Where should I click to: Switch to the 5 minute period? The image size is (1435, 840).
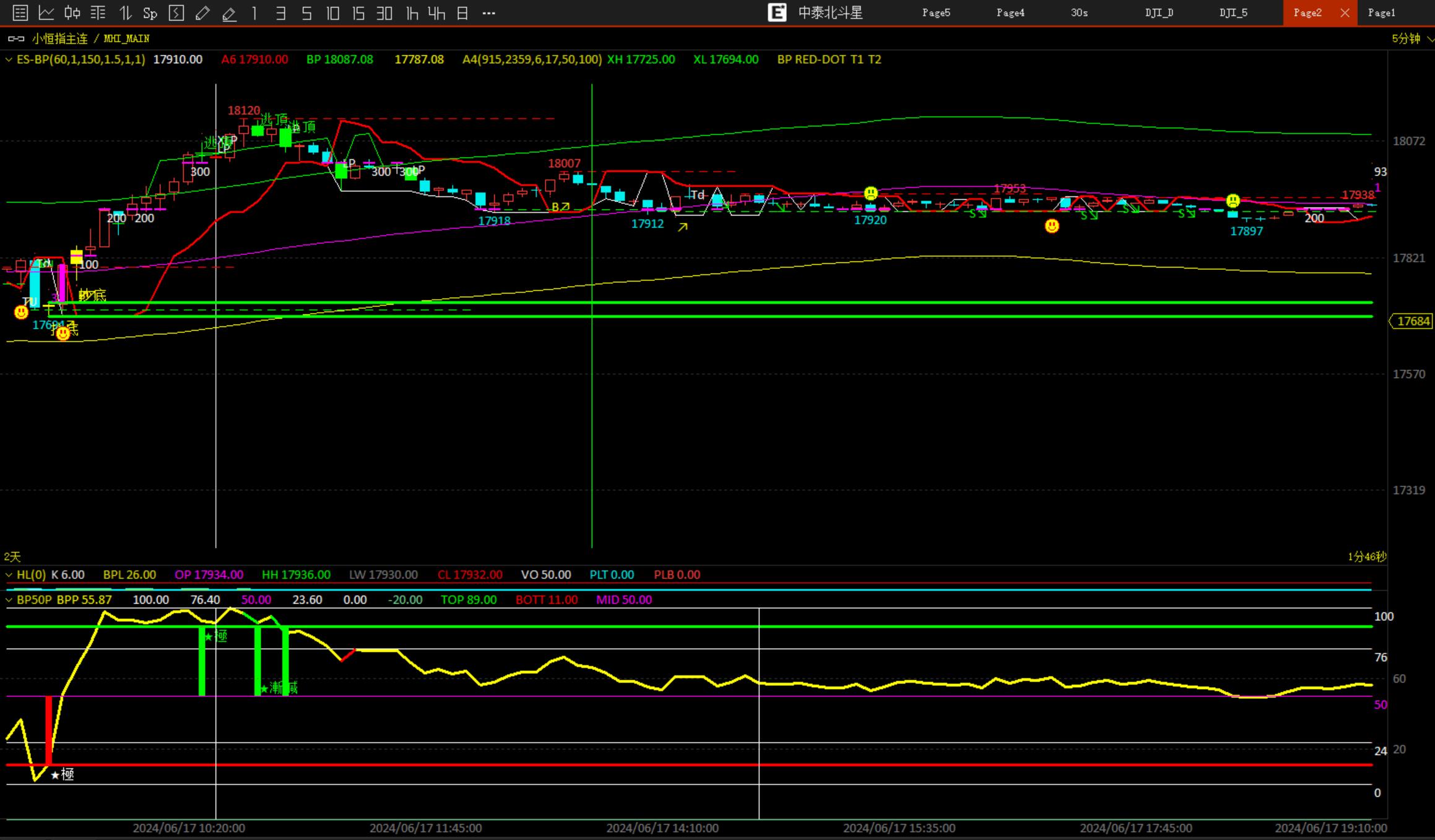tap(306, 13)
